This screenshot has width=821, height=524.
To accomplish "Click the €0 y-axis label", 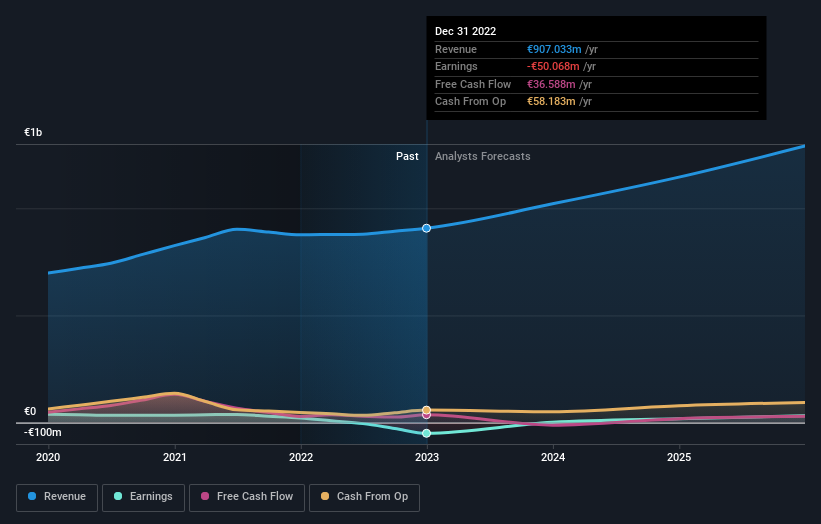I will [x=30, y=411].
